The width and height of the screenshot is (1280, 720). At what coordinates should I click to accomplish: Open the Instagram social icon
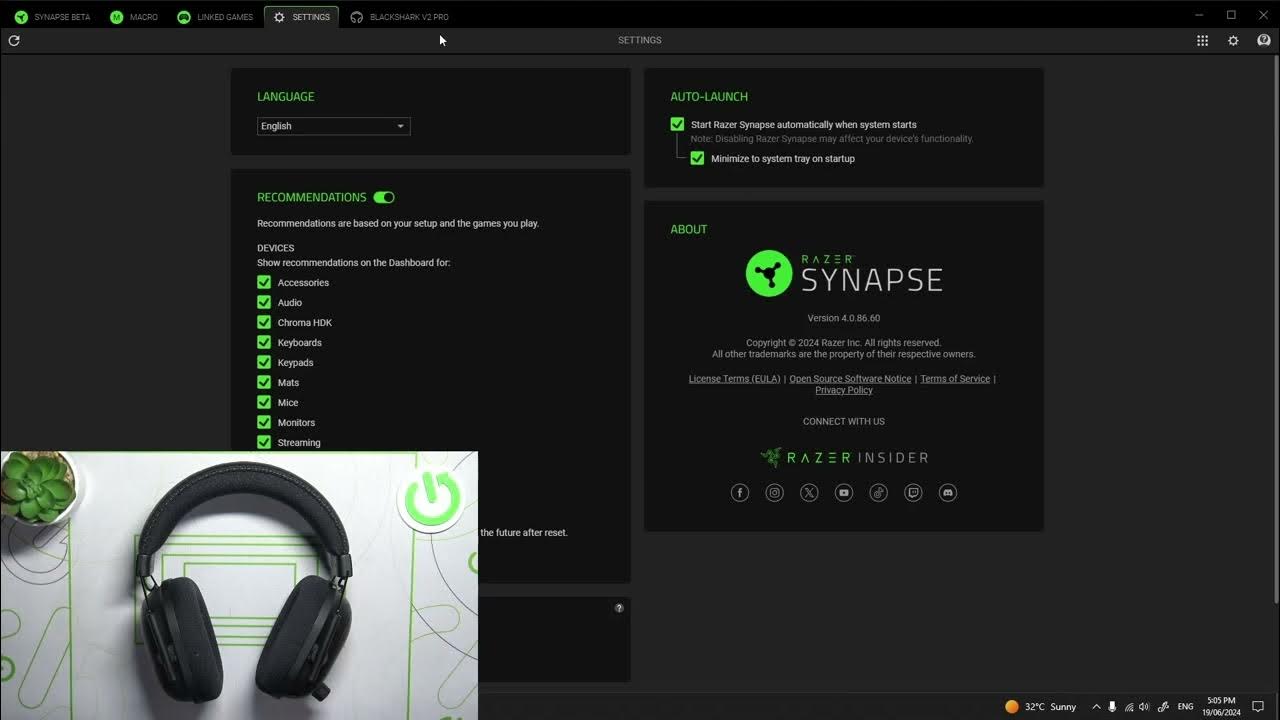(774, 492)
